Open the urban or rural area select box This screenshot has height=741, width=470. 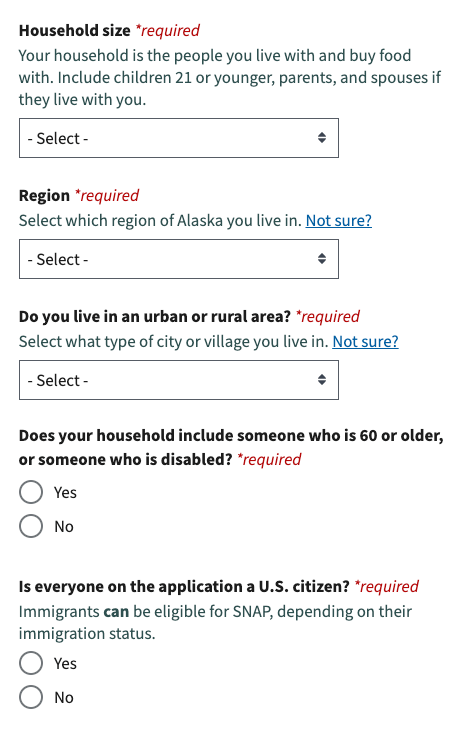tap(179, 380)
